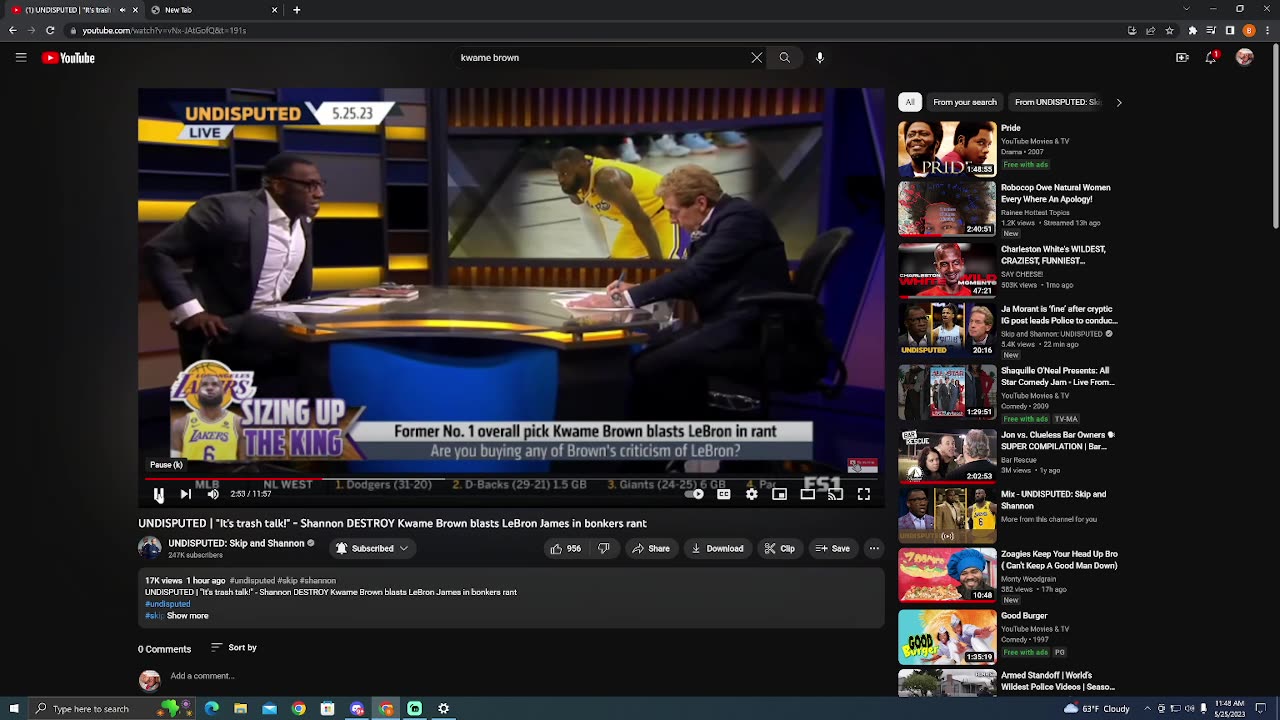Open Microsoft Edge from the taskbar
Screen dimensions: 1280x720
click(x=212, y=709)
